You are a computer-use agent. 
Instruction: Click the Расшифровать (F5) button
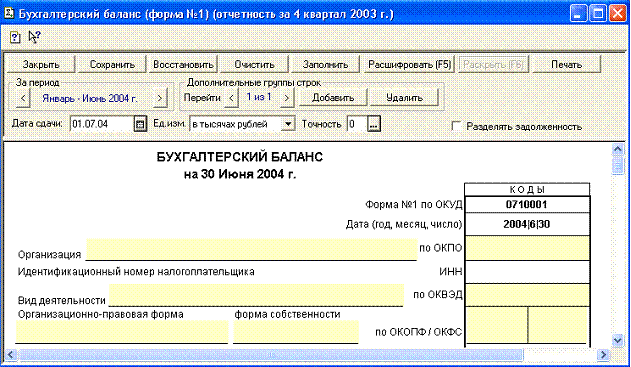pos(409,64)
